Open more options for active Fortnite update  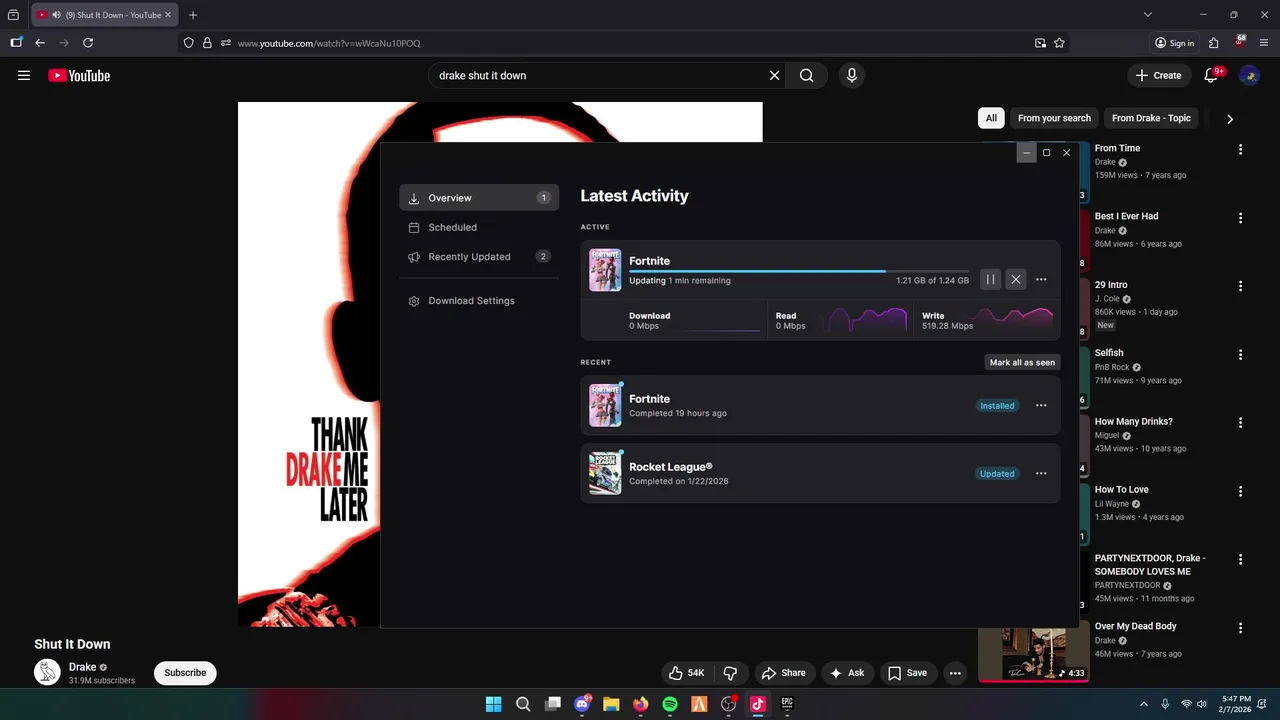click(1041, 280)
